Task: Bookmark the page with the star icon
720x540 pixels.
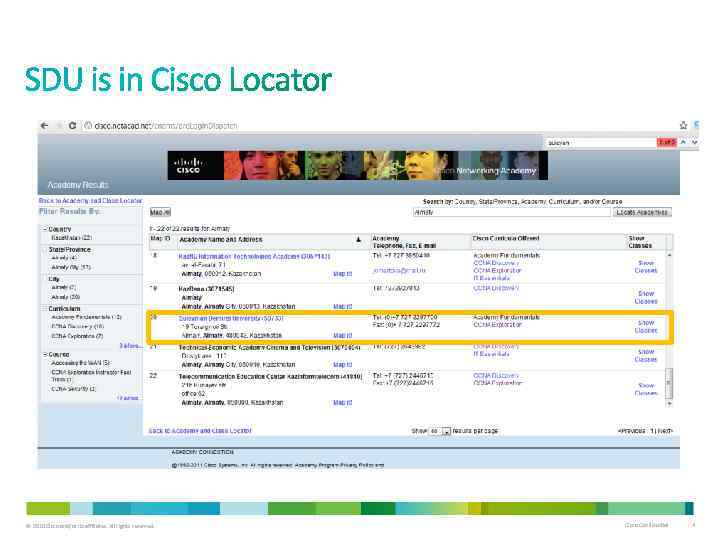Action: tap(683, 125)
